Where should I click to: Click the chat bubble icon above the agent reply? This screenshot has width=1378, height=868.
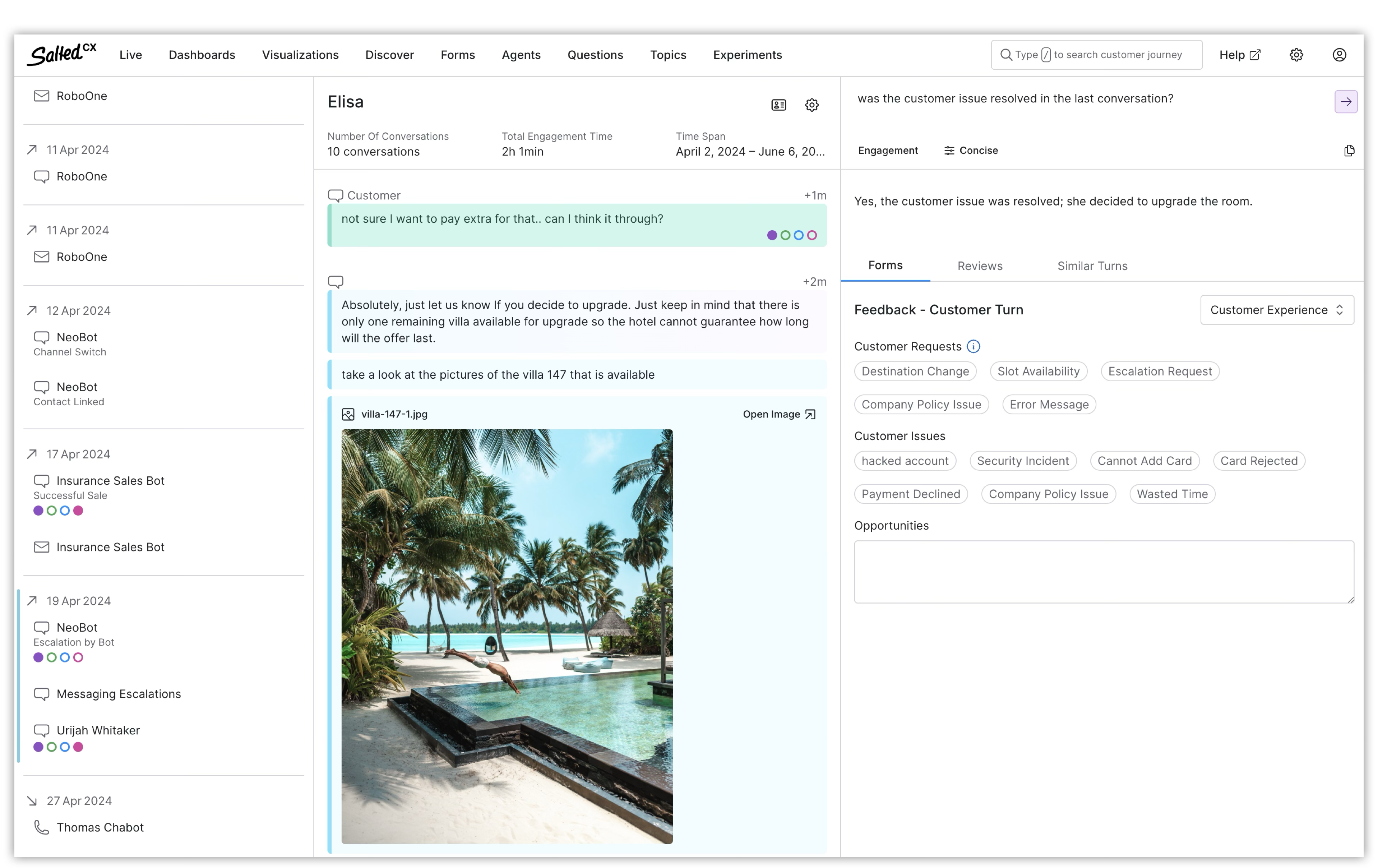336,282
